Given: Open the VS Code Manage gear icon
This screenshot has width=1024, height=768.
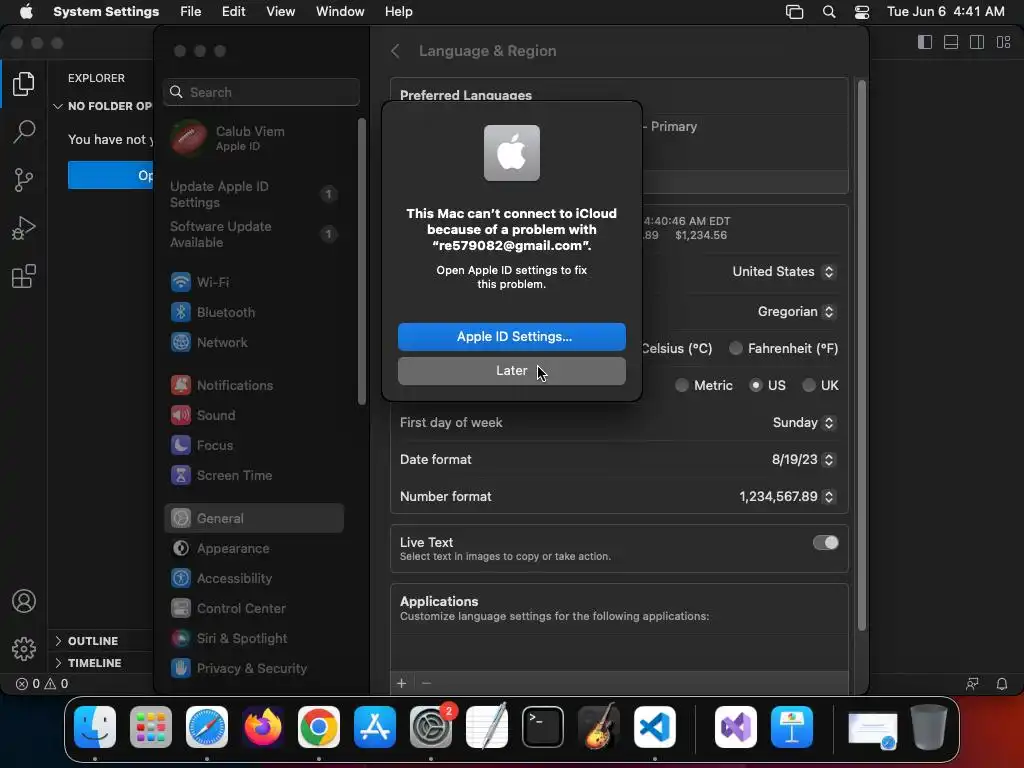Looking at the screenshot, I should (24, 648).
